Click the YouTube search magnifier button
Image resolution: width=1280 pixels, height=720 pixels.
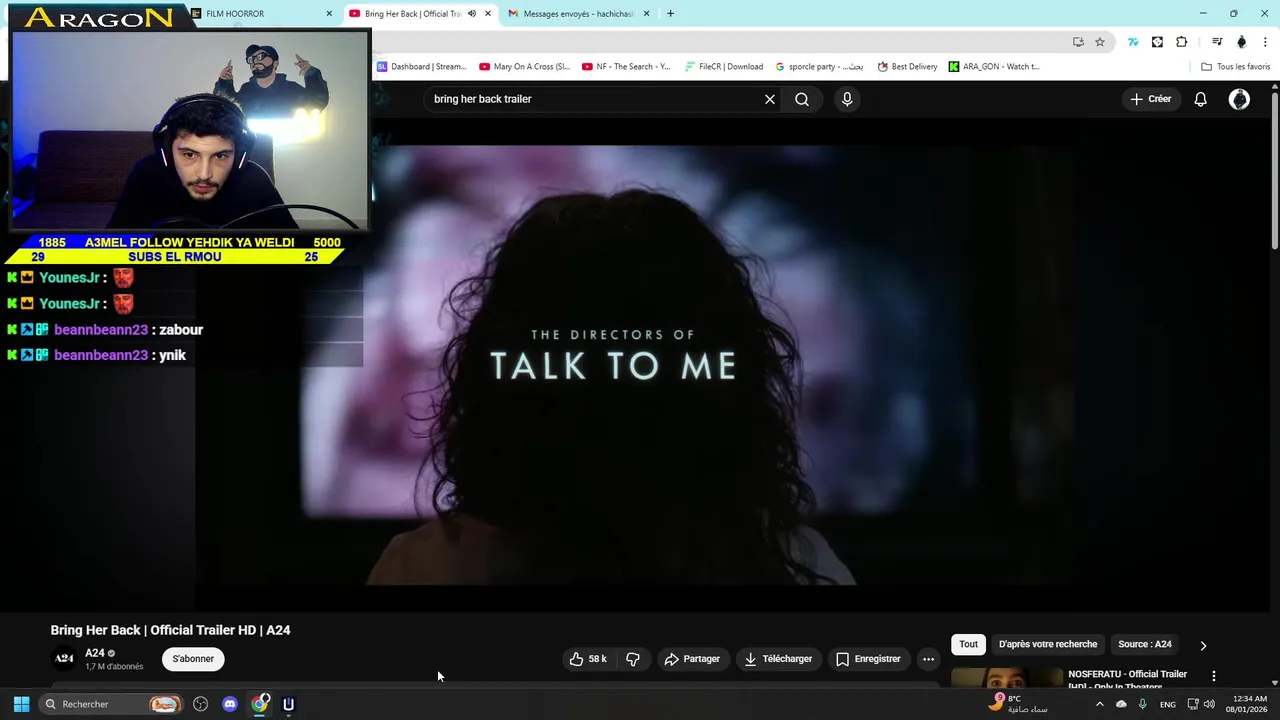(x=802, y=99)
